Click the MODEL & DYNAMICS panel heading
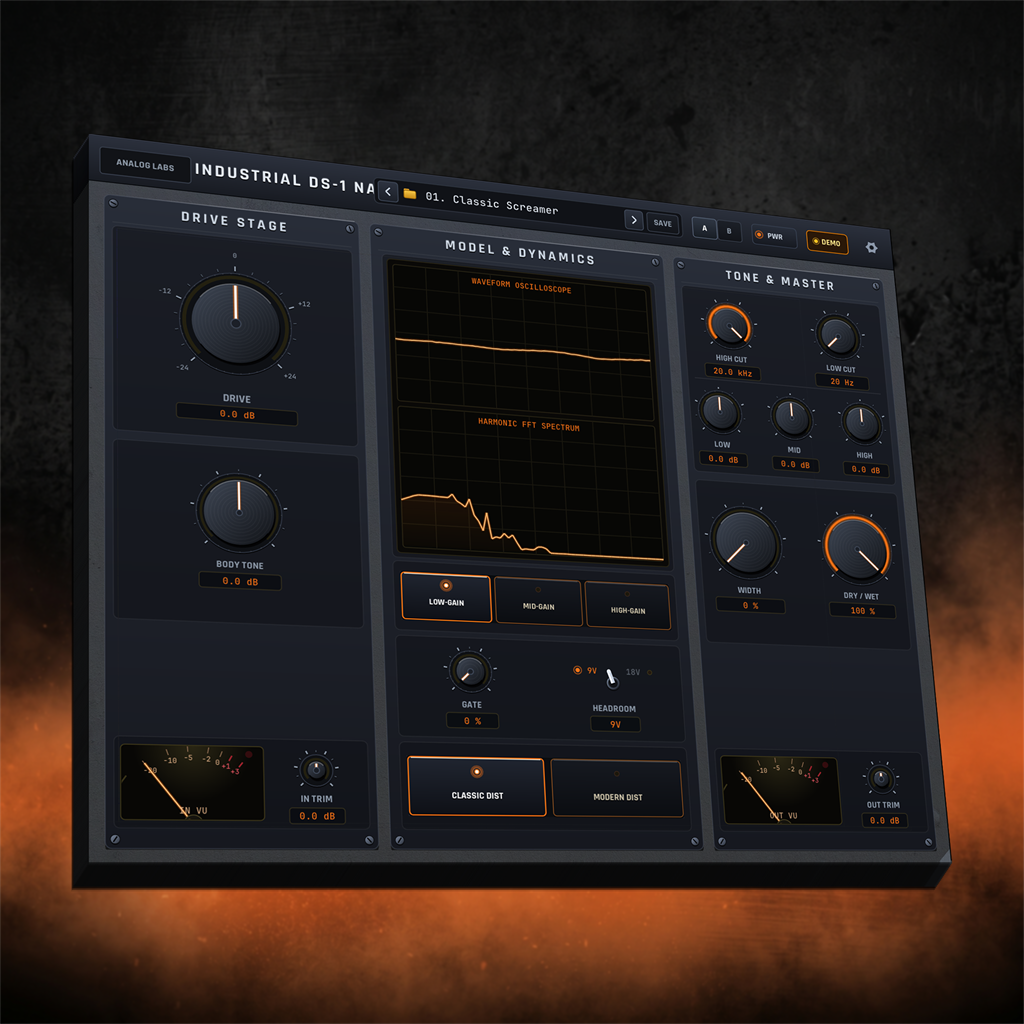 click(520, 252)
